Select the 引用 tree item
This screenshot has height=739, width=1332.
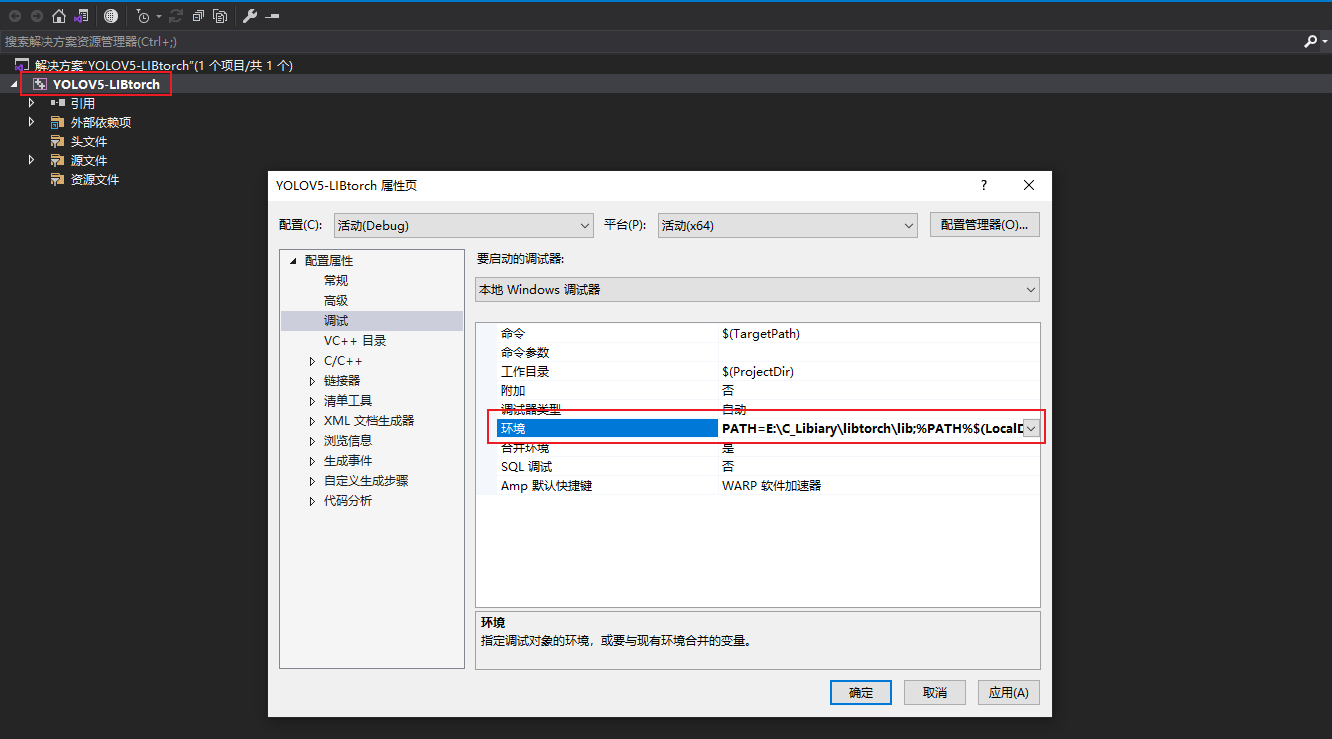point(83,103)
